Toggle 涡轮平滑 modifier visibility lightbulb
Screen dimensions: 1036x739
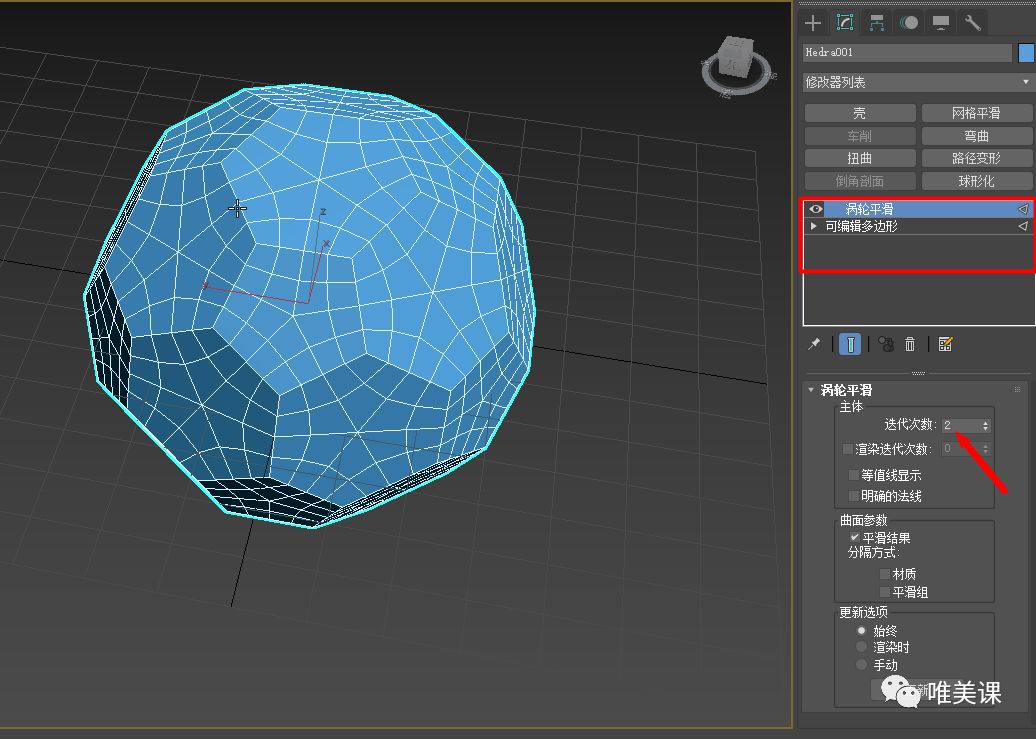816,209
